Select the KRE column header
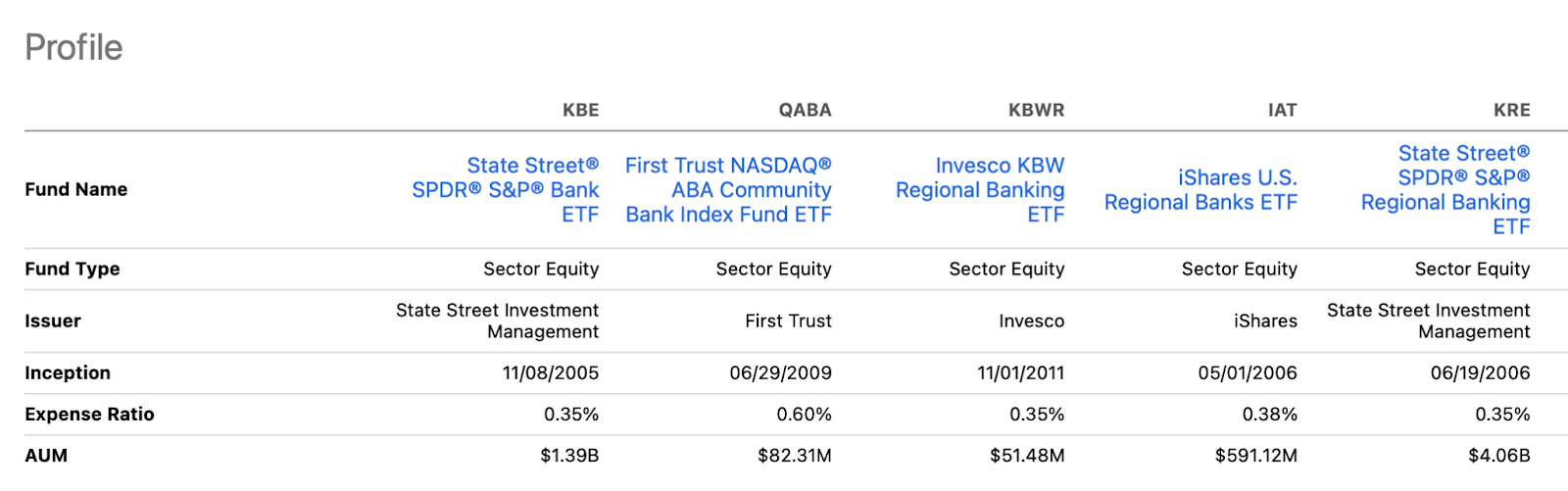Image resolution: width=1568 pixels, height=491 pixels. pyautogui.click(x=1511, y=111)
